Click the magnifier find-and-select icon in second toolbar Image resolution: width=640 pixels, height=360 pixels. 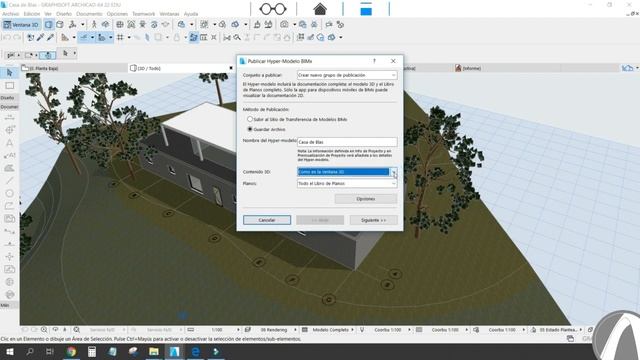coord(237,38)
